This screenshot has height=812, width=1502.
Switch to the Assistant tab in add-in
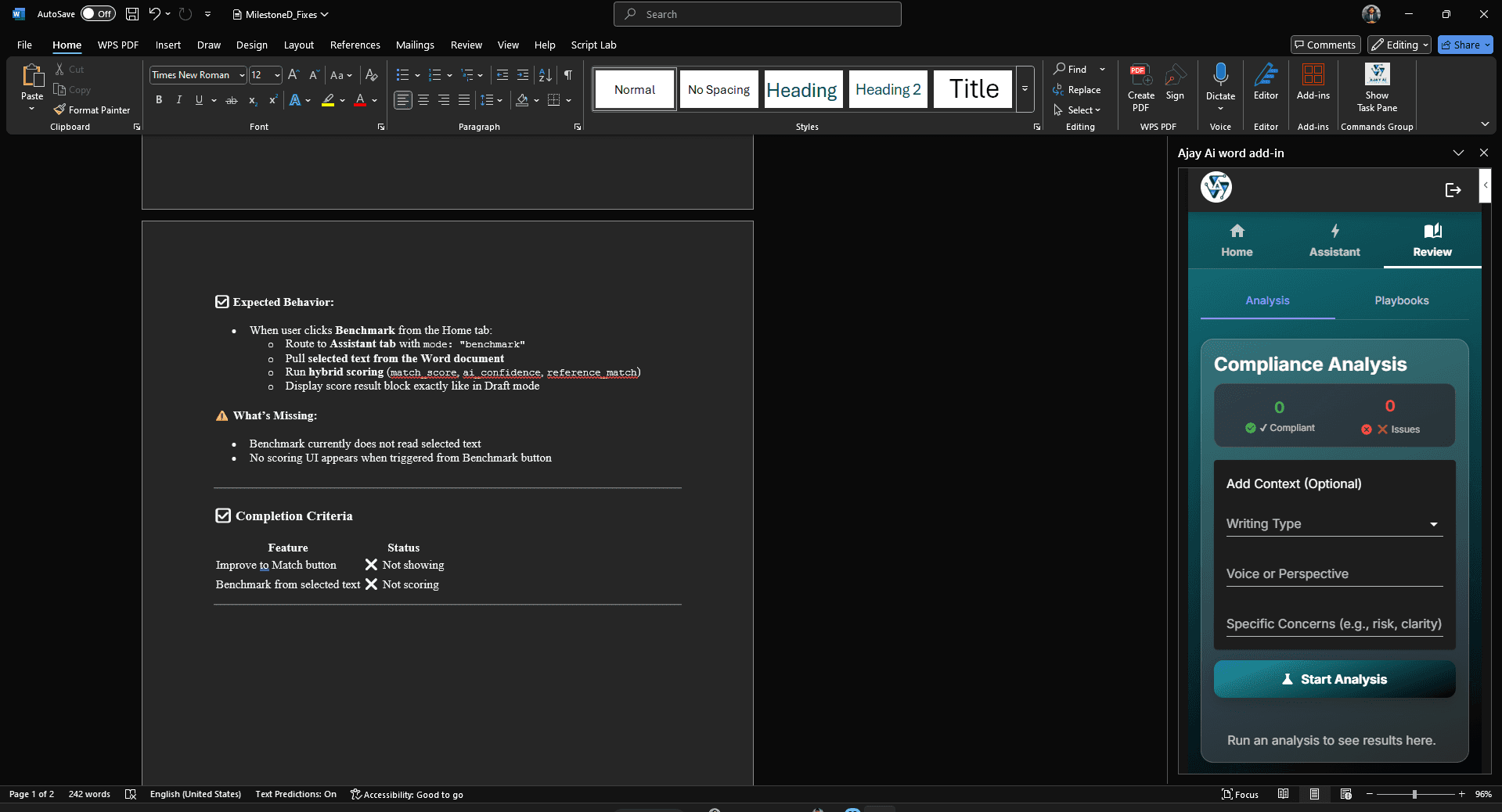(x=1335, y=241)
